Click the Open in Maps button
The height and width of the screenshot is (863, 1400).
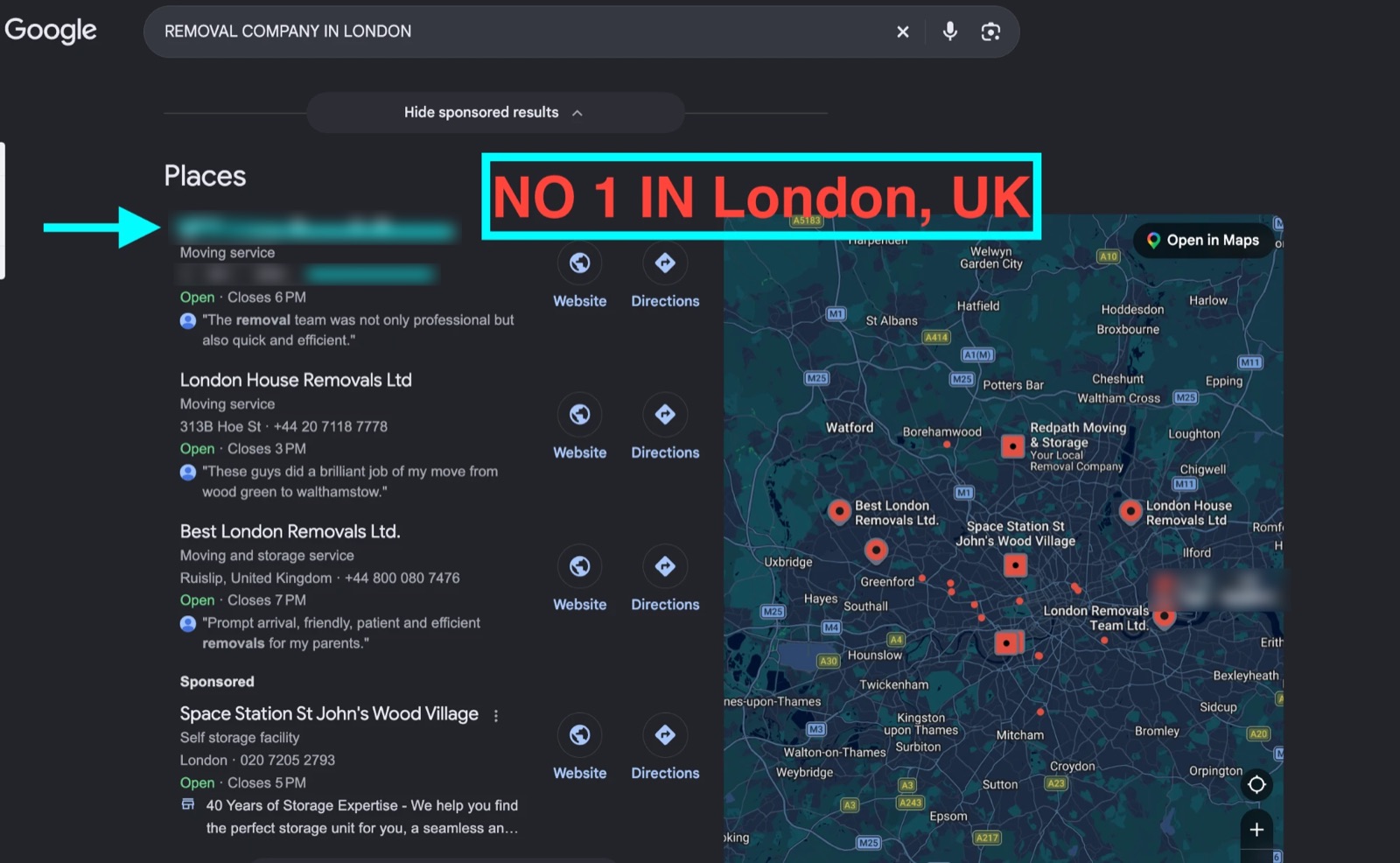point(1203,240)
